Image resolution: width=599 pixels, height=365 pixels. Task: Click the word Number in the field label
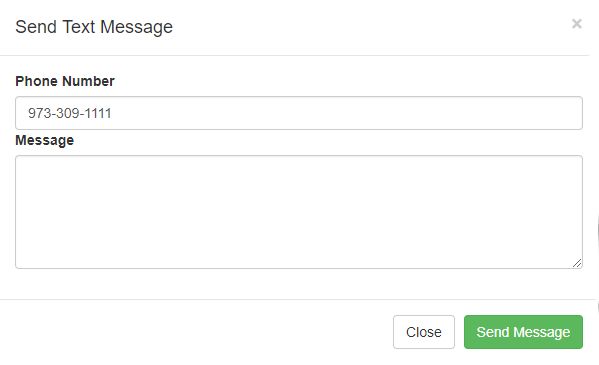click(88, 81)
